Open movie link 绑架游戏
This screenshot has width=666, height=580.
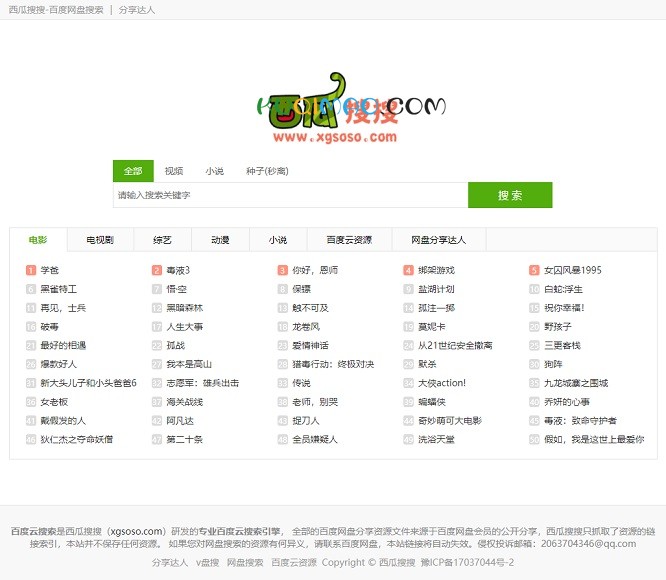[x=436, y=270]
